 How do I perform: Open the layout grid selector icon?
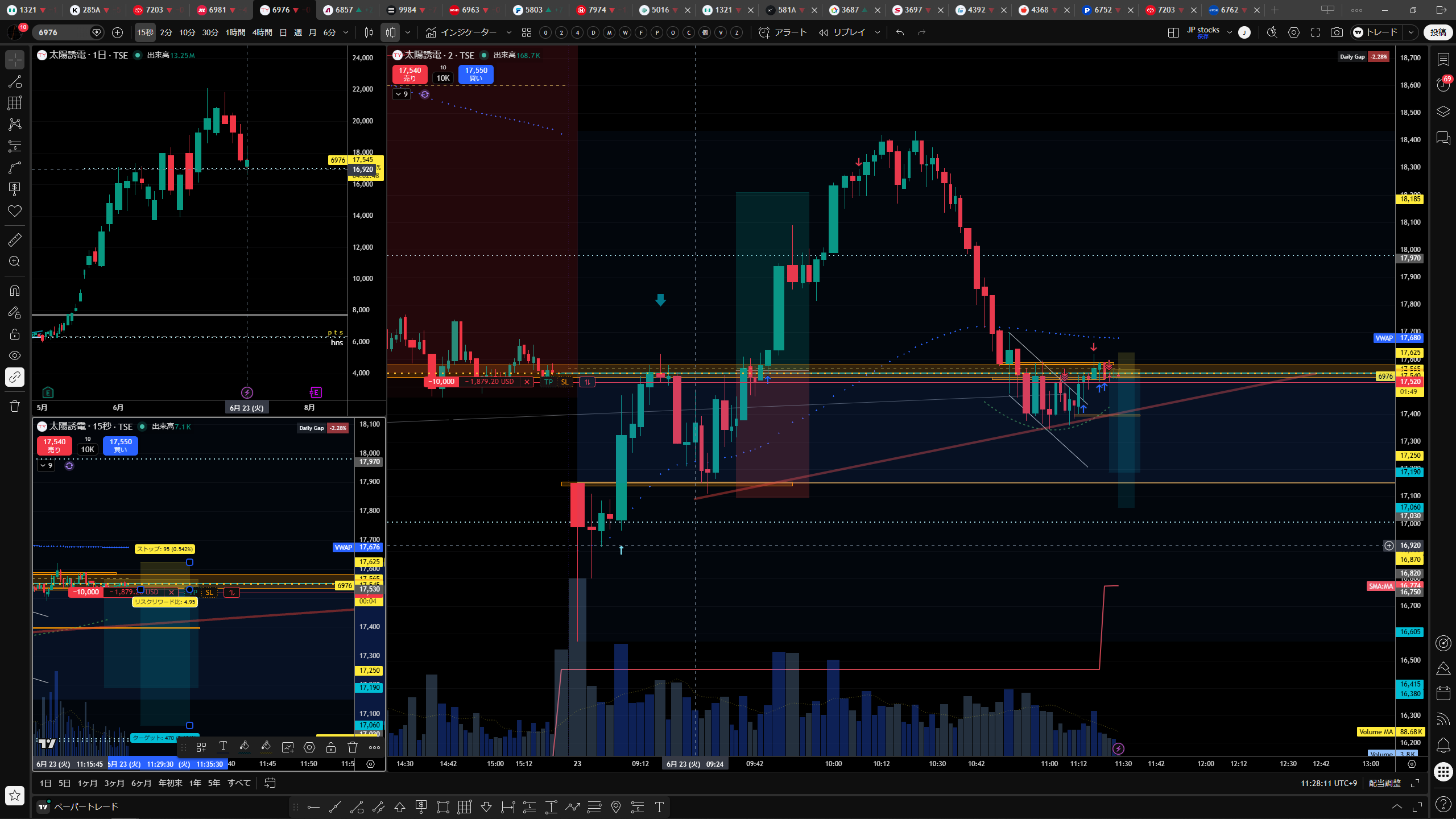[1173, 32]
